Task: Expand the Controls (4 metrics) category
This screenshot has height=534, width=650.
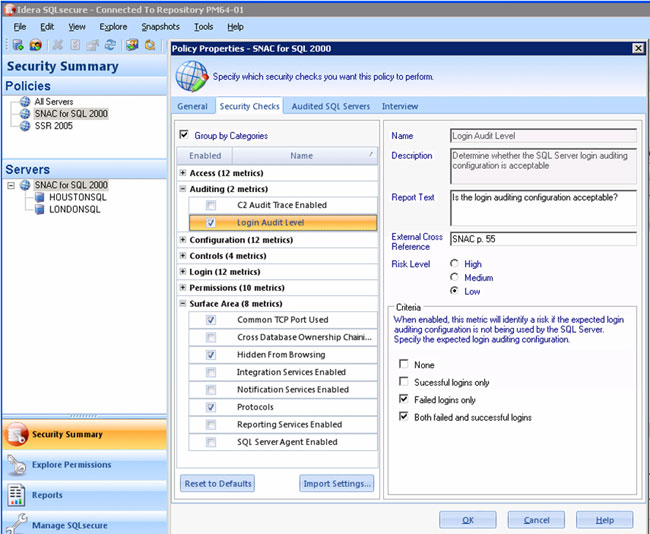Action: [183, 255]
